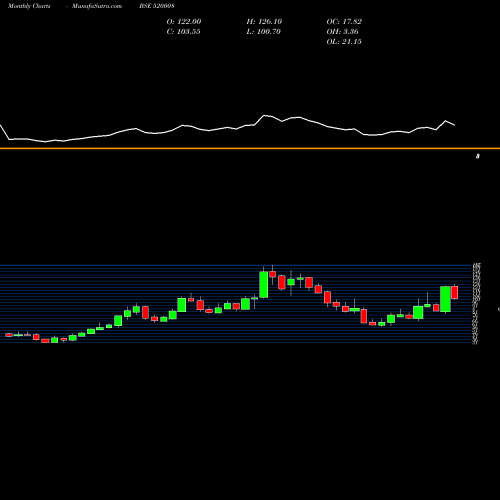500x500 pixels.
Task: Click the tallest green candlestick on the chart
Action: pyautogui.click(x=264, y=285)
